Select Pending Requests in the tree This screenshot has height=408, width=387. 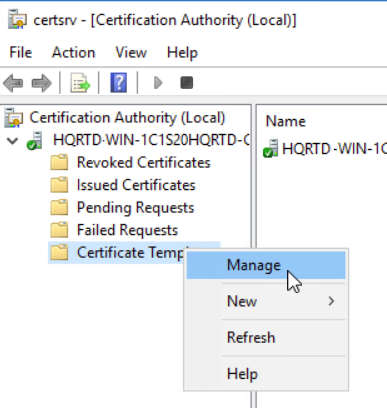point(135,208)
